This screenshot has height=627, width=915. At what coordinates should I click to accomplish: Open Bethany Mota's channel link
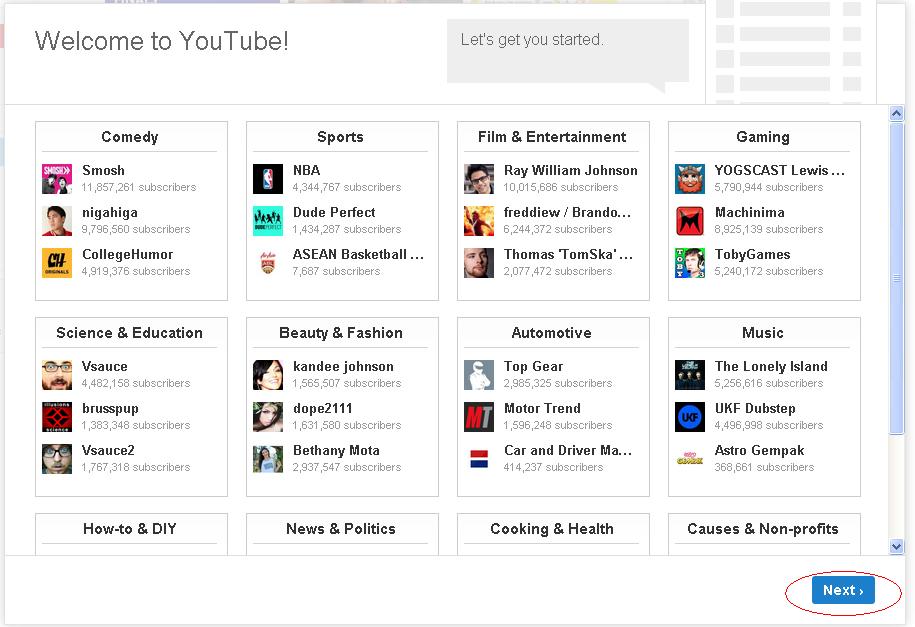point(334,450)
